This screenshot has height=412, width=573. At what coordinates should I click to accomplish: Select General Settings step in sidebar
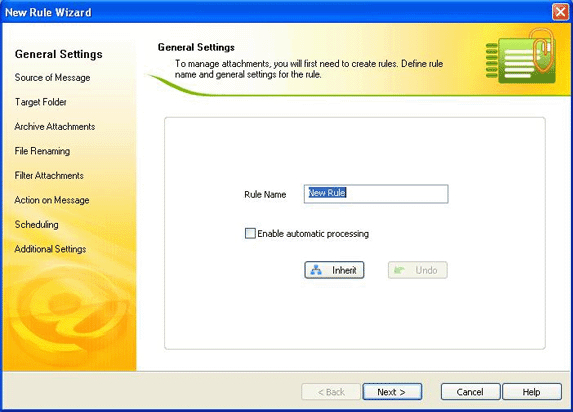[x=58, y=54]
